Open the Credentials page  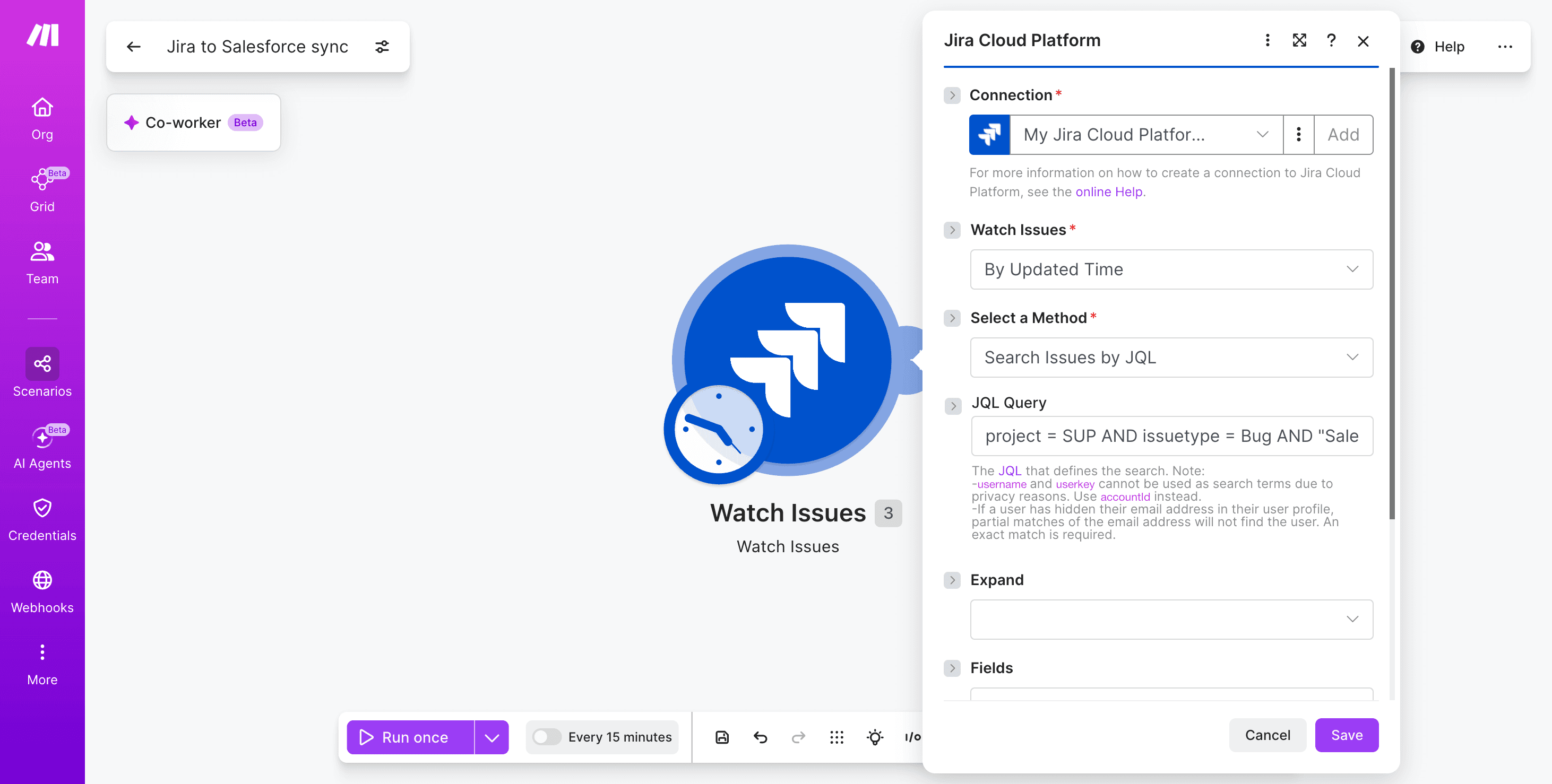tap(42, 520)
